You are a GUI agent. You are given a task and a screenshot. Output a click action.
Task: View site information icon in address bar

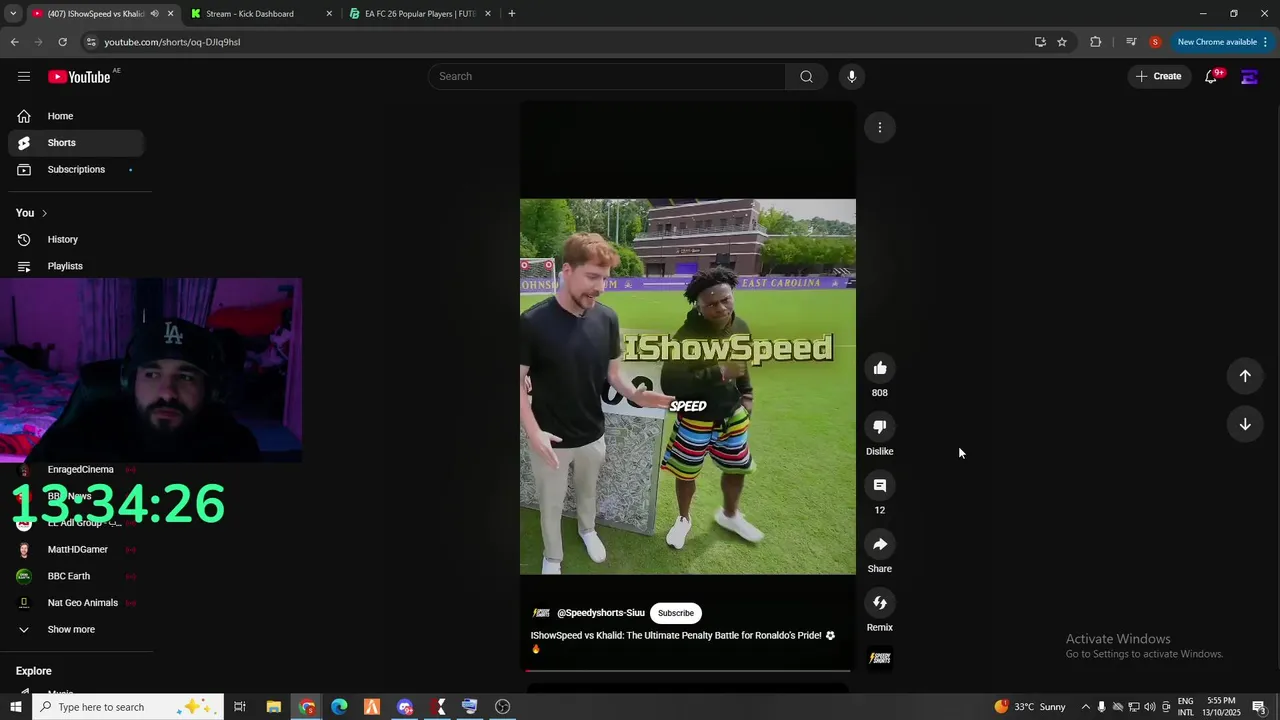click(91, 42)
